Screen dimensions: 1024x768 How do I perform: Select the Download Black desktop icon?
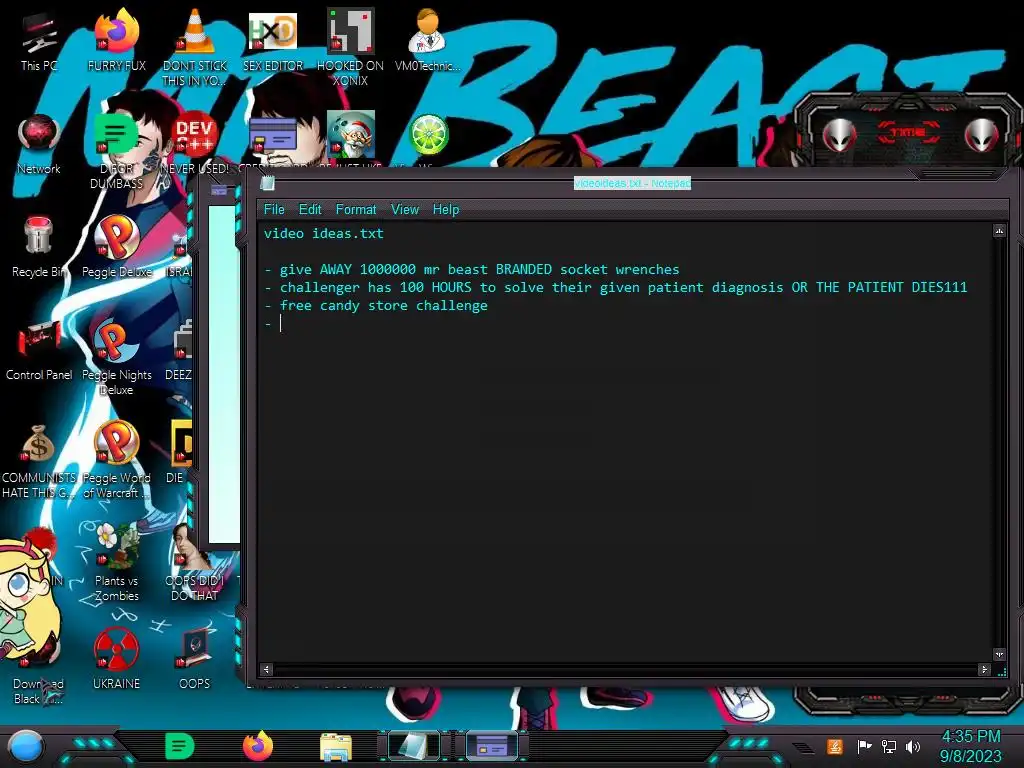tap(39, 667)
